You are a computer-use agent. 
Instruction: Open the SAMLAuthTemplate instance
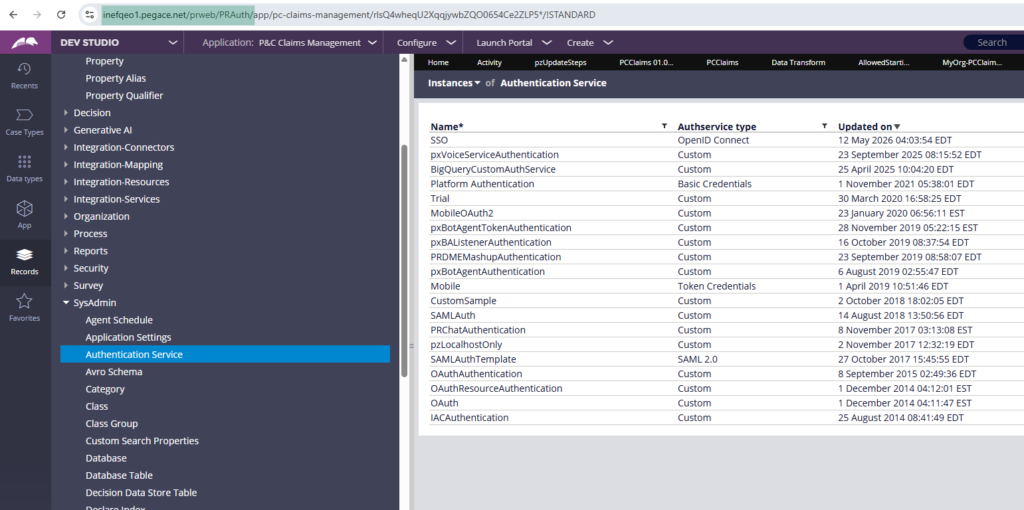tap(473, 359)
